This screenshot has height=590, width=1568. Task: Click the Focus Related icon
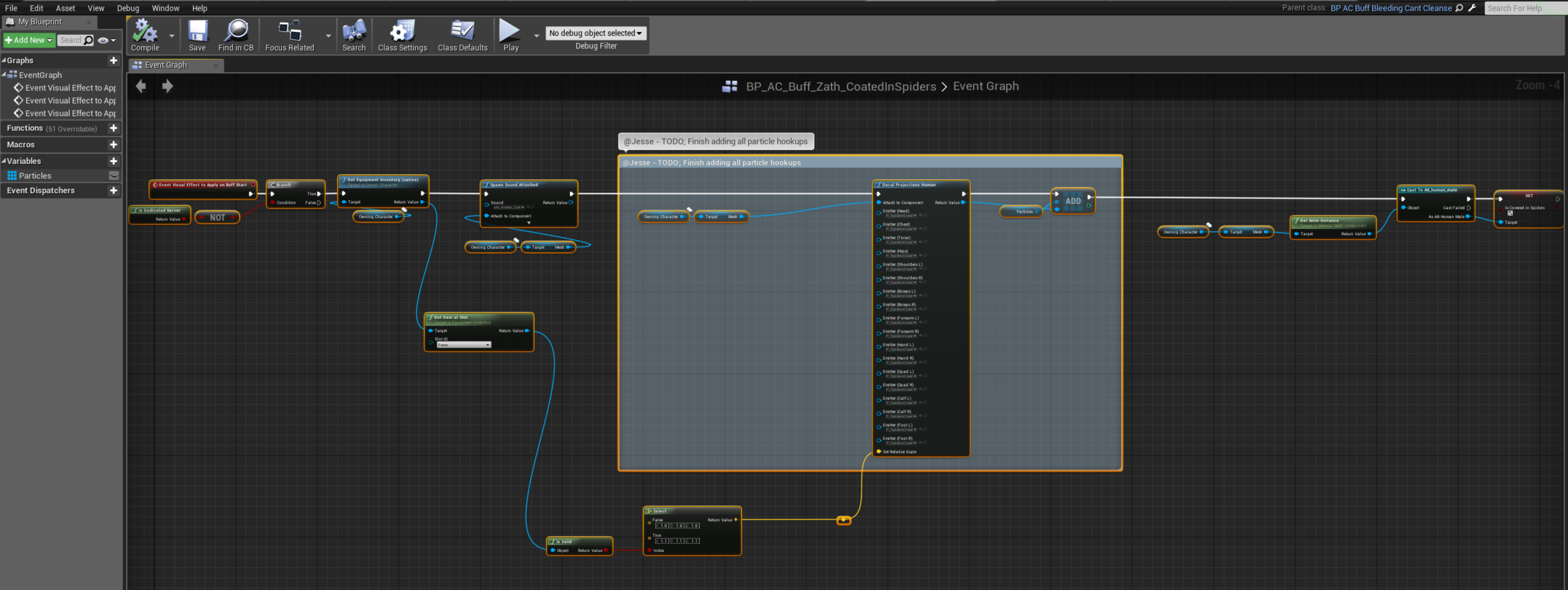290,31
